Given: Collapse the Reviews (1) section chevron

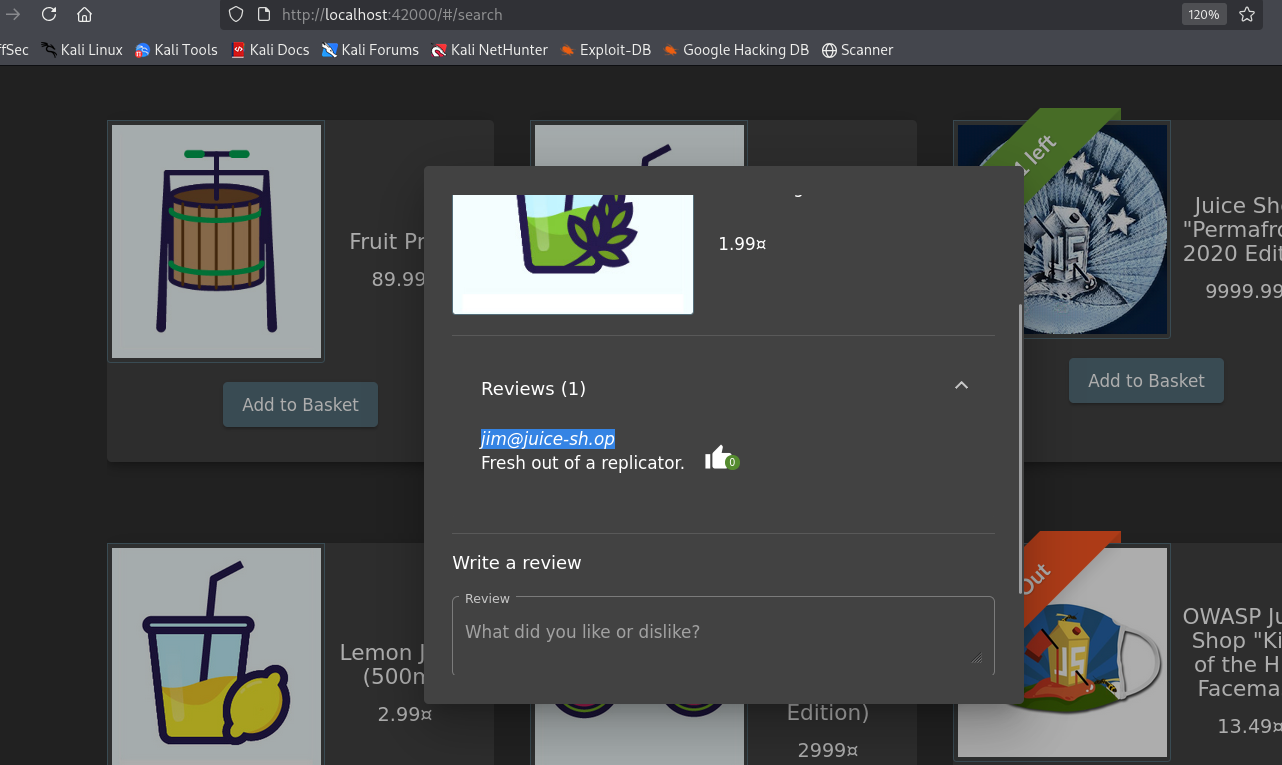Looking at the screenshot, I should pyautogui.click(x=961, y=386).
